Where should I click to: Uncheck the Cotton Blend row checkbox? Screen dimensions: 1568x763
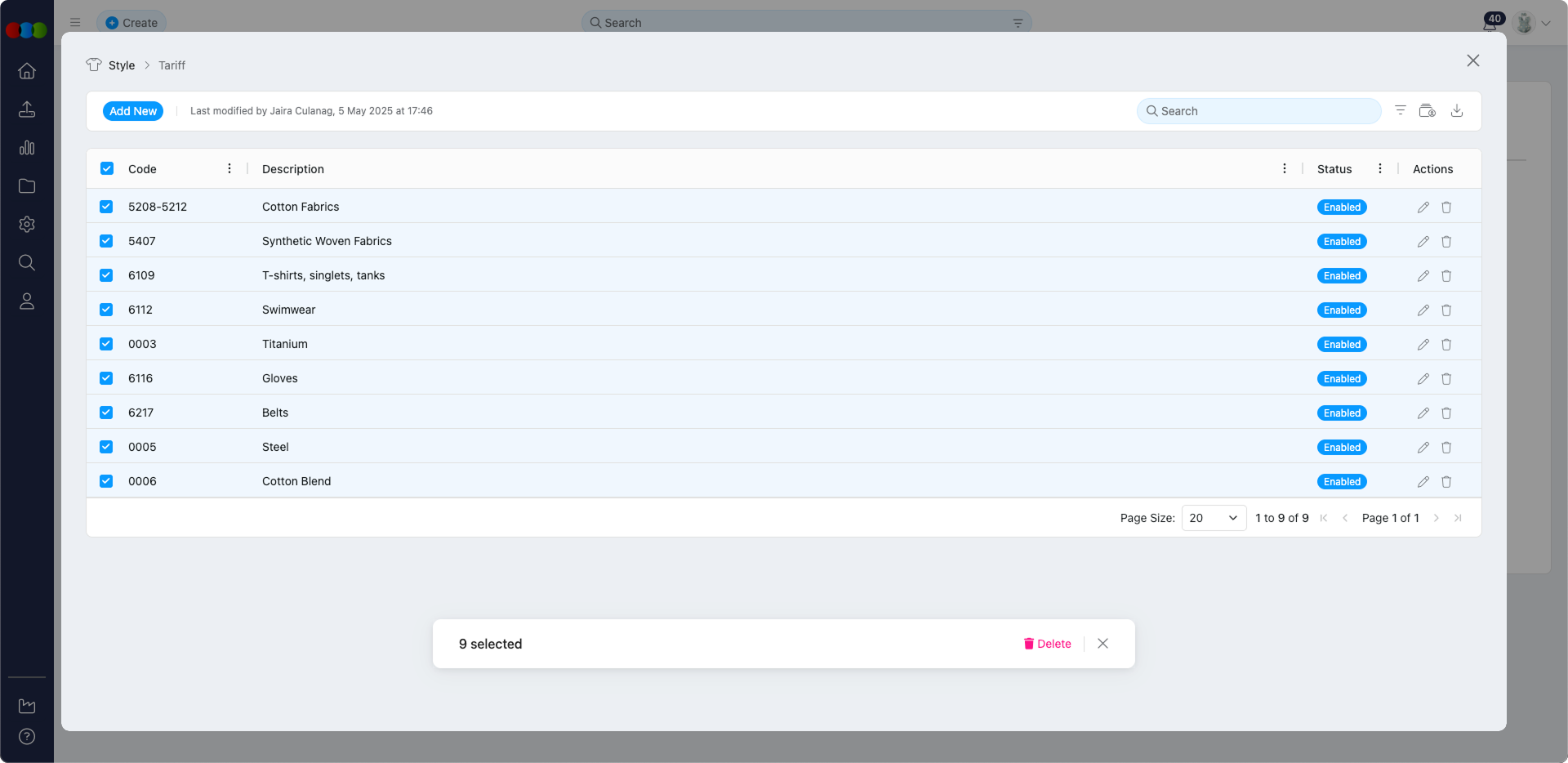106,481
